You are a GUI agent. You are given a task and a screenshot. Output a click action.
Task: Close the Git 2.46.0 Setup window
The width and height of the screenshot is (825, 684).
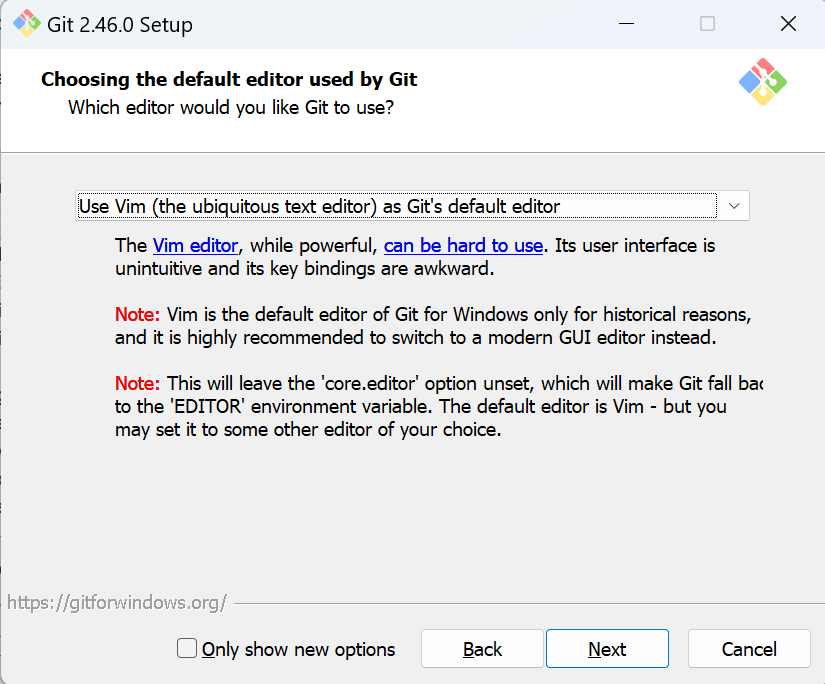tap(788, 24)
